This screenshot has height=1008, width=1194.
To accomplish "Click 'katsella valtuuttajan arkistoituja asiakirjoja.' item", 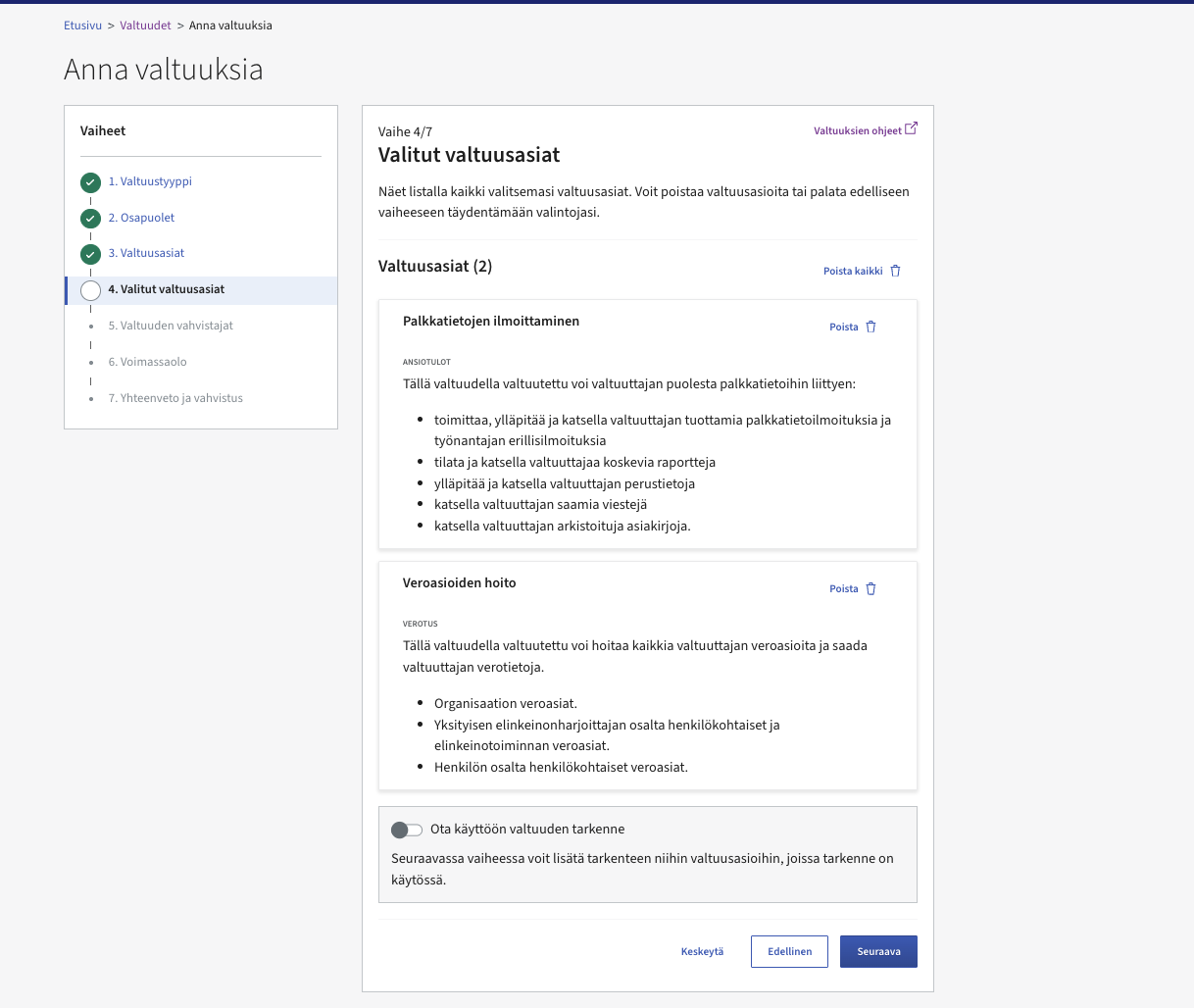I will (563, 526).
